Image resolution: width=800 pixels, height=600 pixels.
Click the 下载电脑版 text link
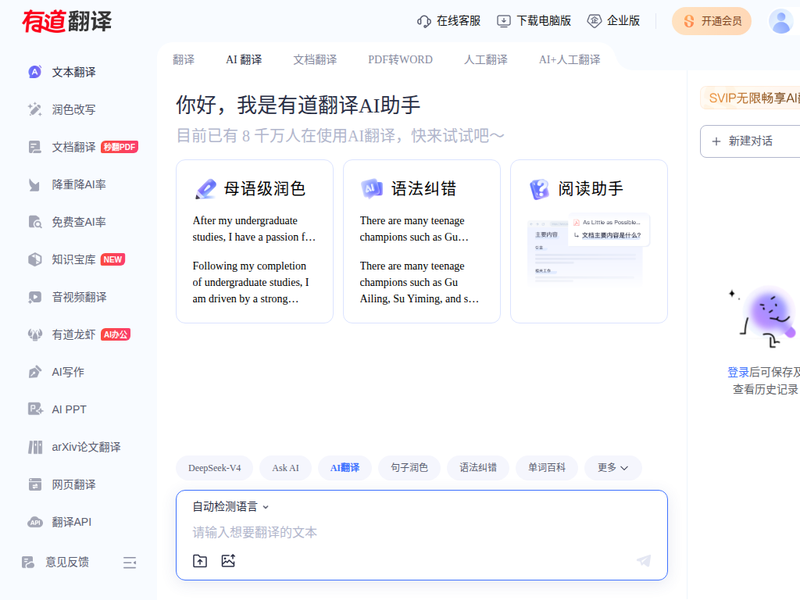[544, 21]
